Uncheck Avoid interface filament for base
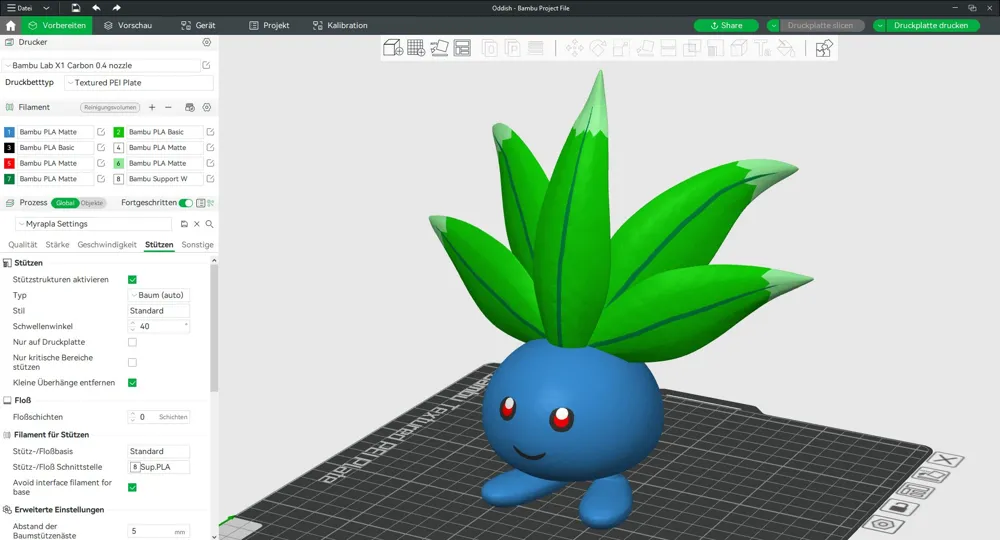 click(x=133, y=488)
